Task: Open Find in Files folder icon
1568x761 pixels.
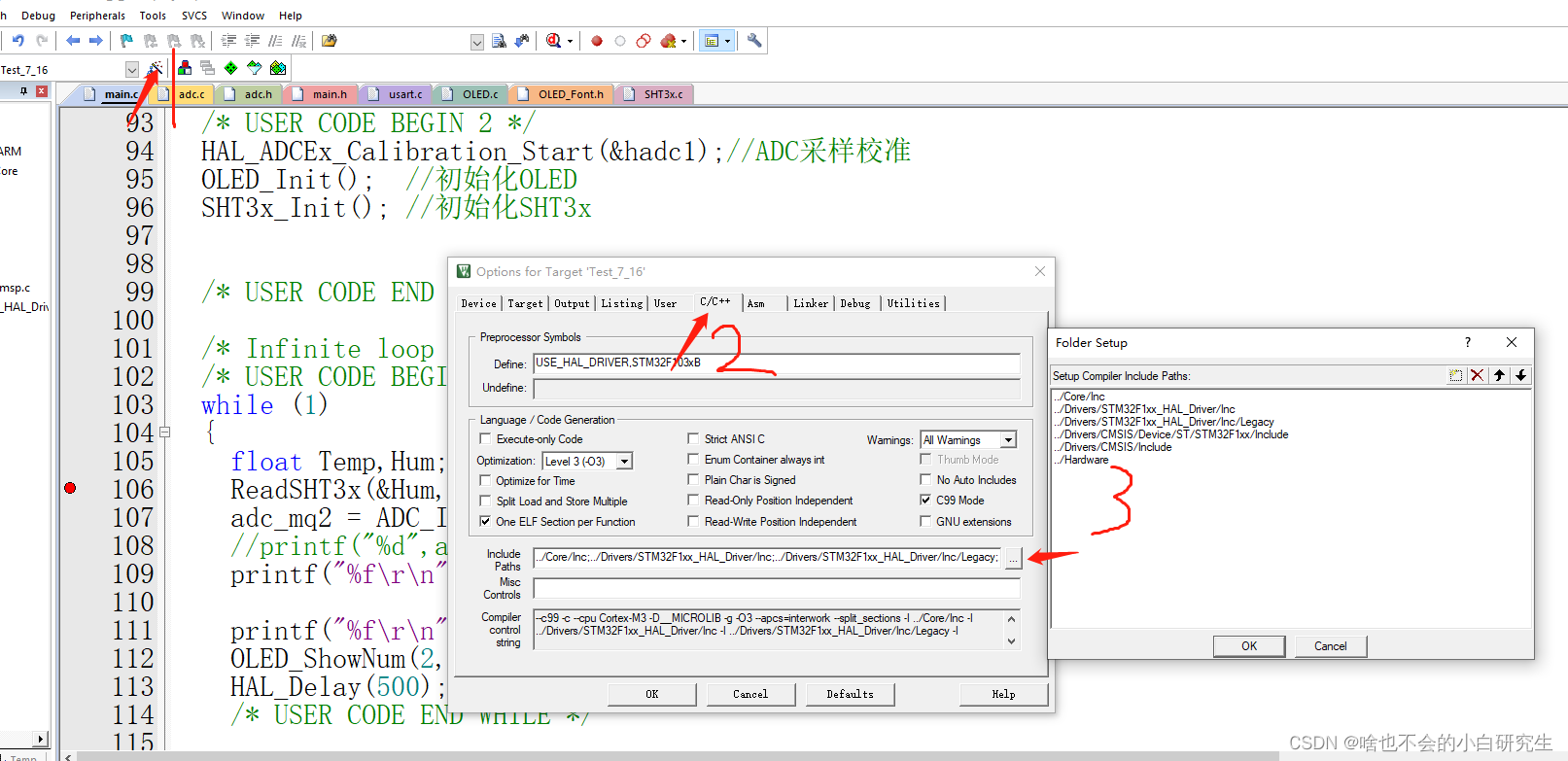Action: point(330,41)
